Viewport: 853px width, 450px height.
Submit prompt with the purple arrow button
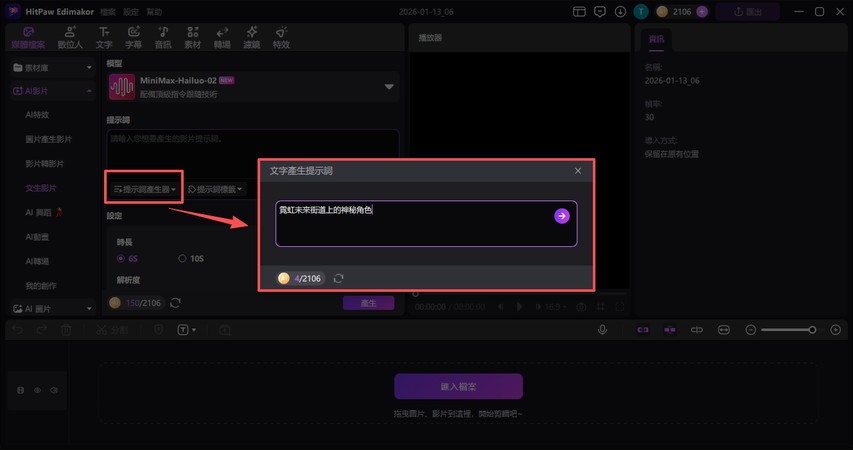[561, 216]
